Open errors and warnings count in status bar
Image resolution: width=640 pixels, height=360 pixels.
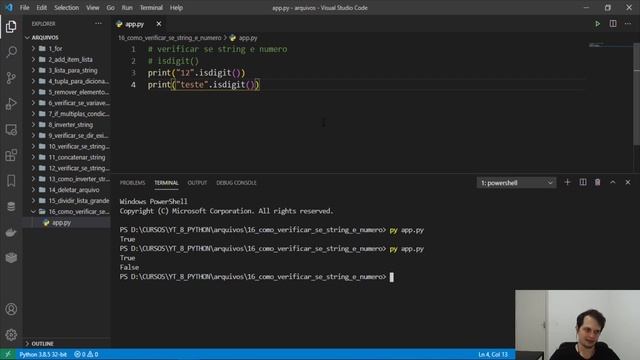[86, 354]
